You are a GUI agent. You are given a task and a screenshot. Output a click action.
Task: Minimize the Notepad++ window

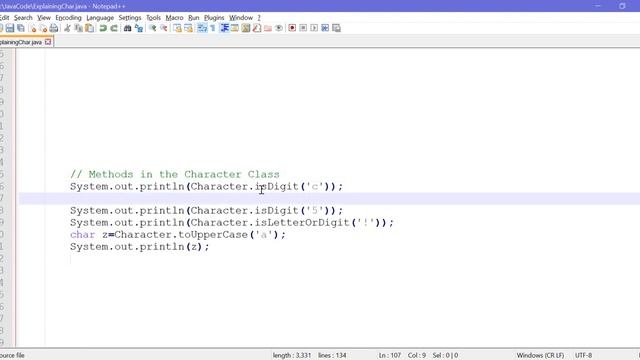click(598, 6)
